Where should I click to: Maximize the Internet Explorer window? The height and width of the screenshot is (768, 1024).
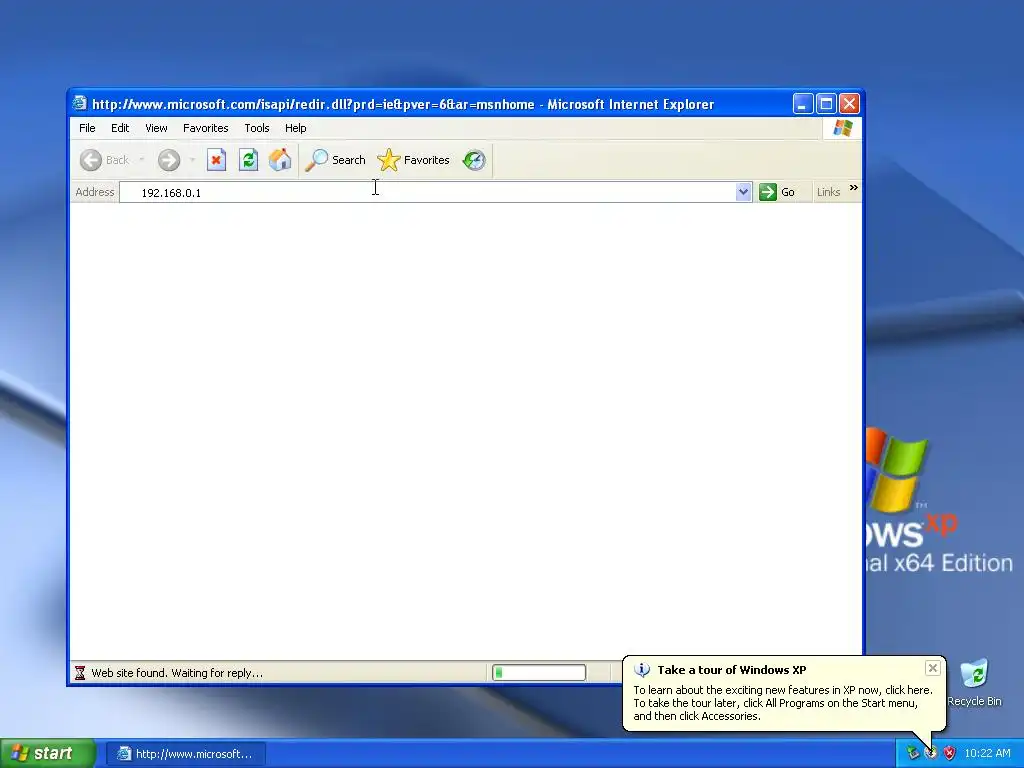826,103
